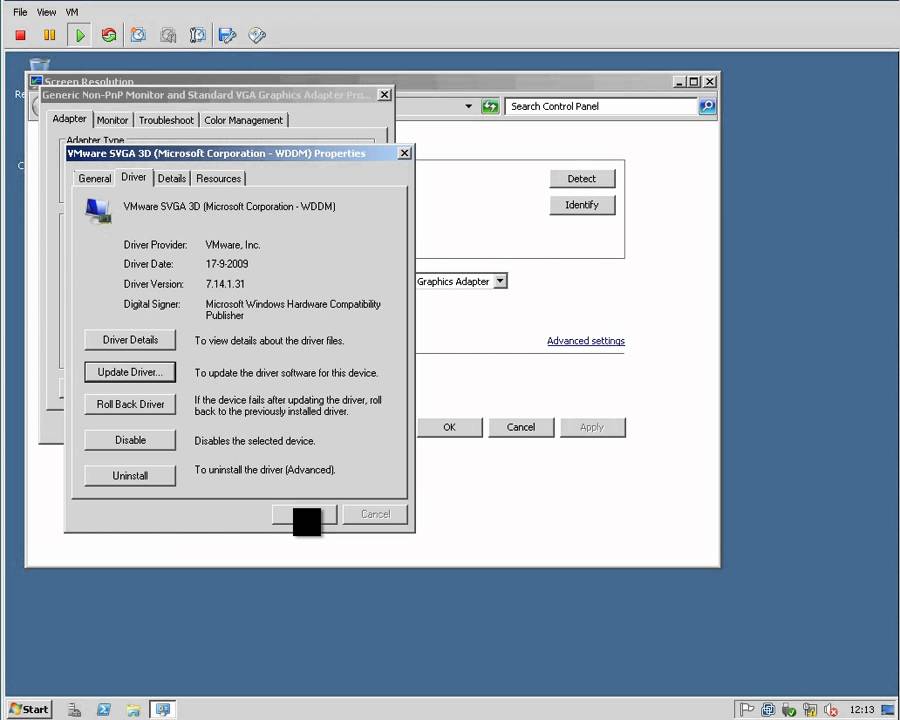Open the Start menu
The height and width of the screenshot is (720, 900).
(29, 710)
